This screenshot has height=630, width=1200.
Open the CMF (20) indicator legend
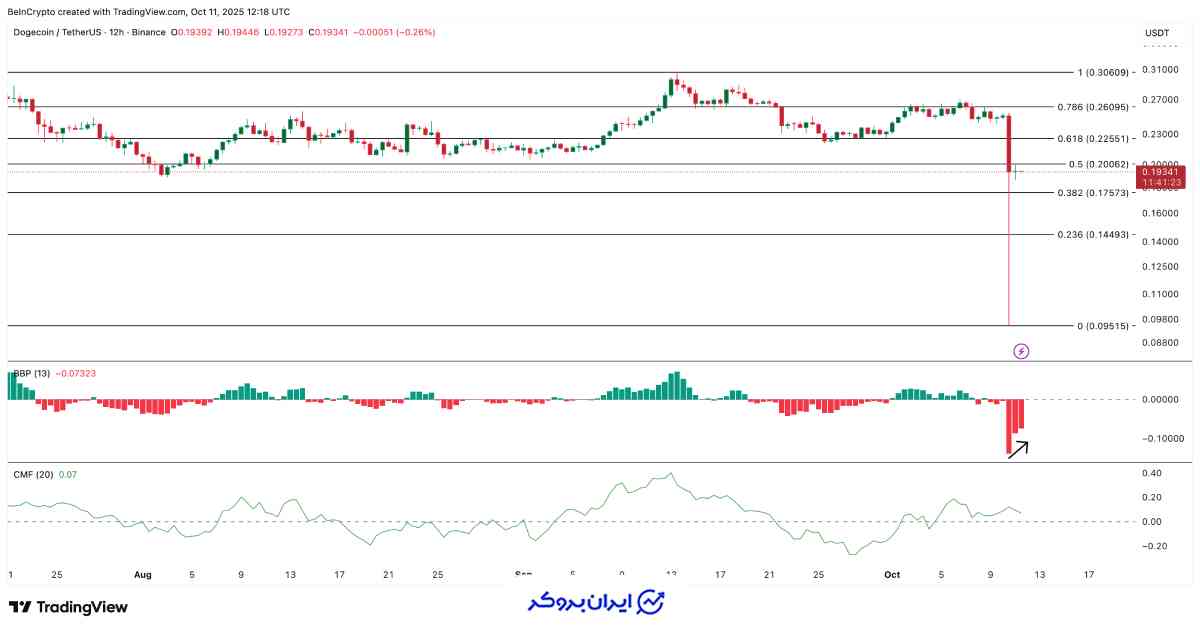(32, 474)
